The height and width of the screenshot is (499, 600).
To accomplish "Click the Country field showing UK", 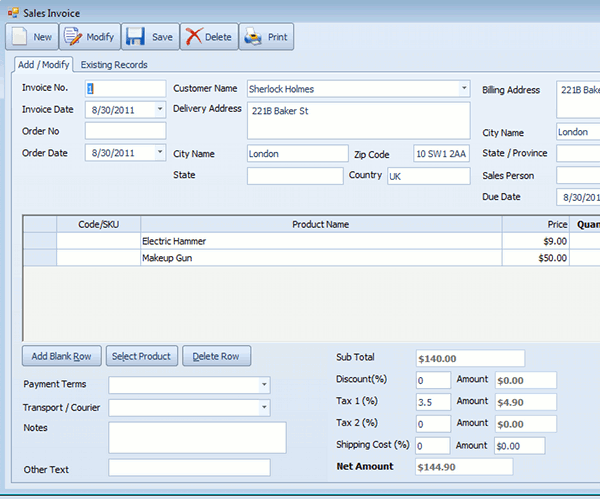I will (x=429, y=176).
